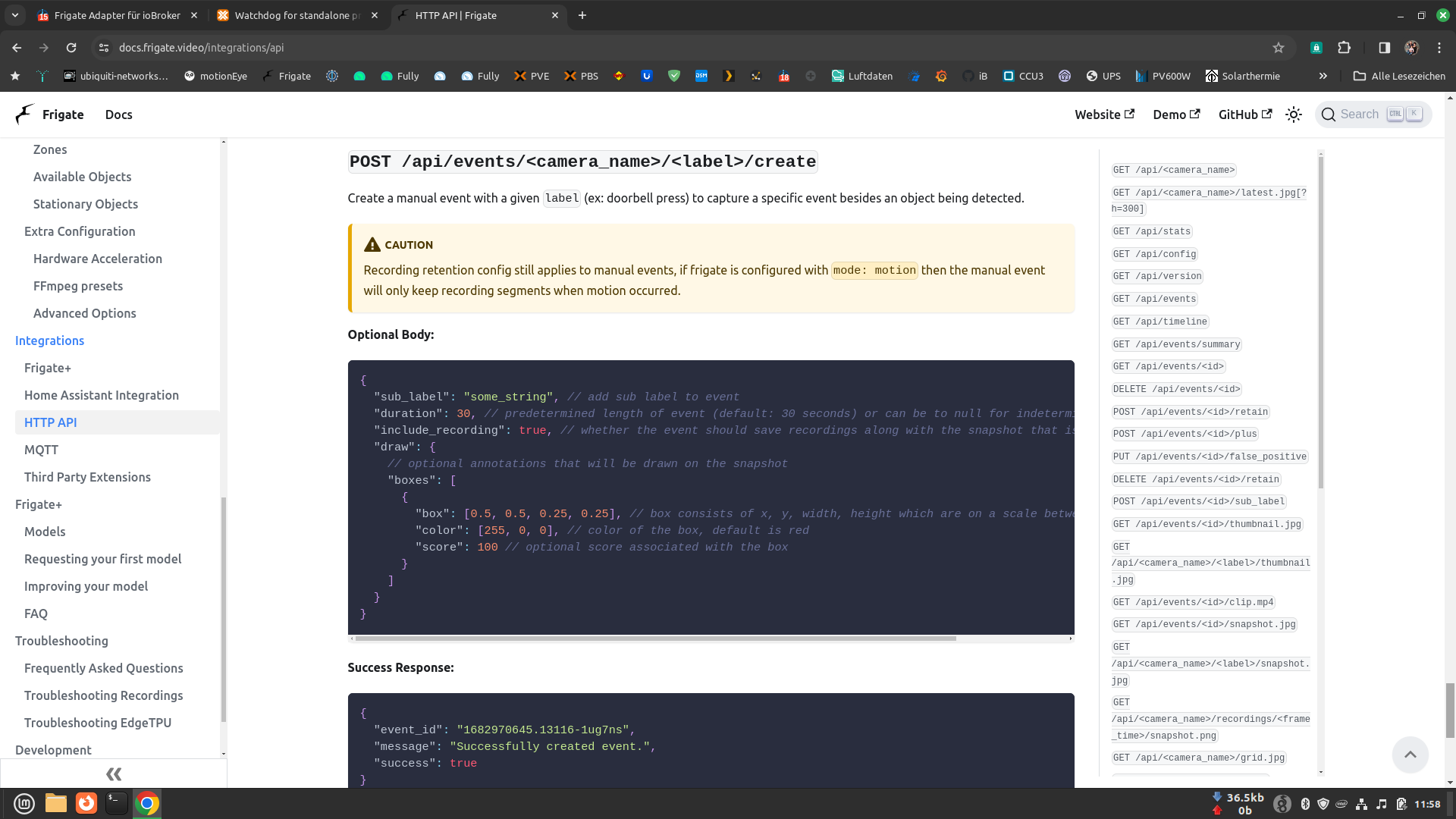This screenshot has height=819, width=1456.
Task: Open the network tray icon
Action: coord(1362,804)
